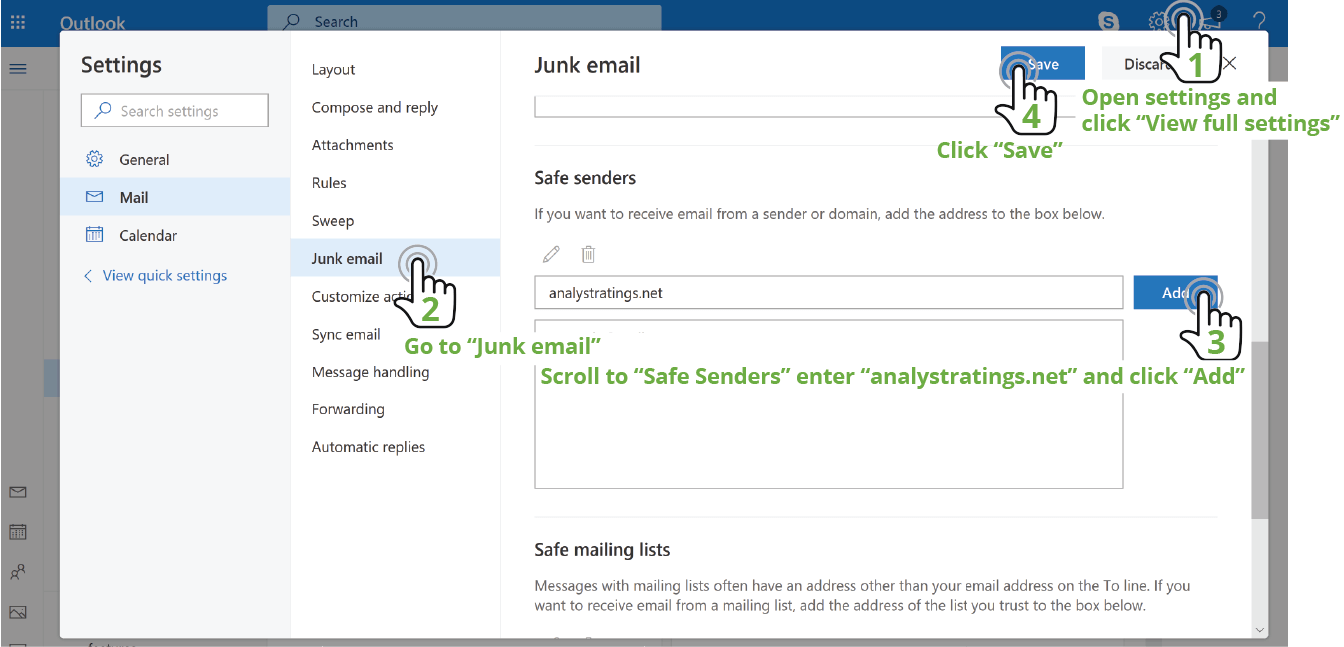The width and height of the screenshot is (1344, 647).
Task: Click the Mail icon in left rail
Action: click(x=18, y=492)
